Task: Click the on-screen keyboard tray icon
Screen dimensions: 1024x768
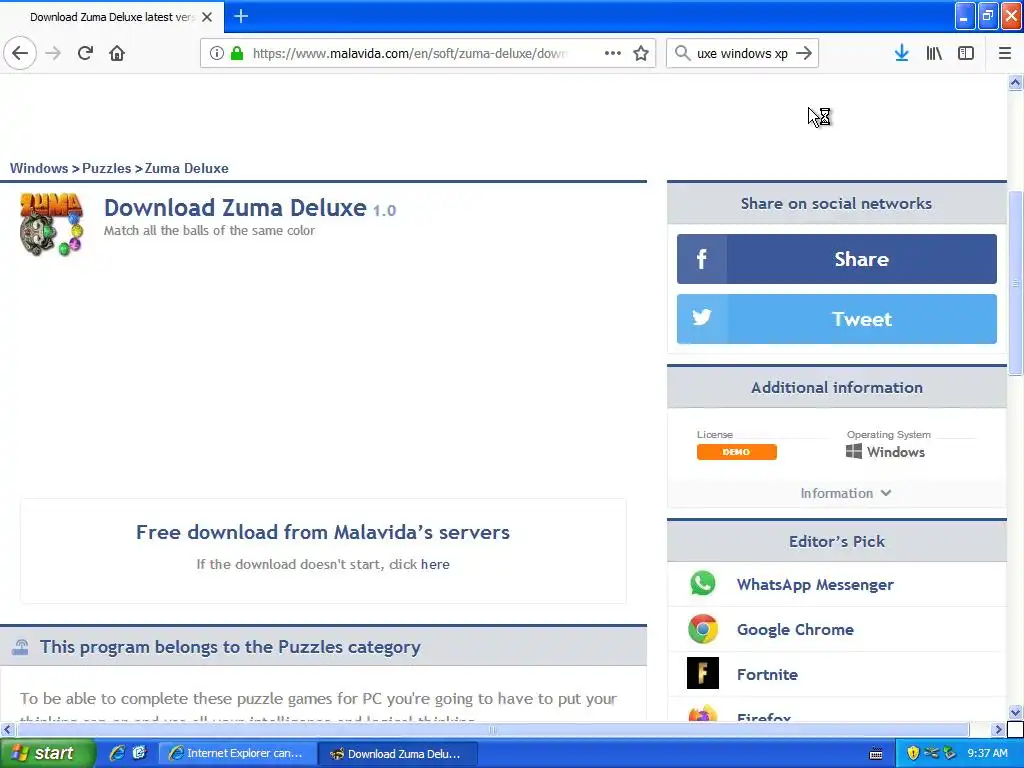Action: pyautogui.click(x=876, y=754)
